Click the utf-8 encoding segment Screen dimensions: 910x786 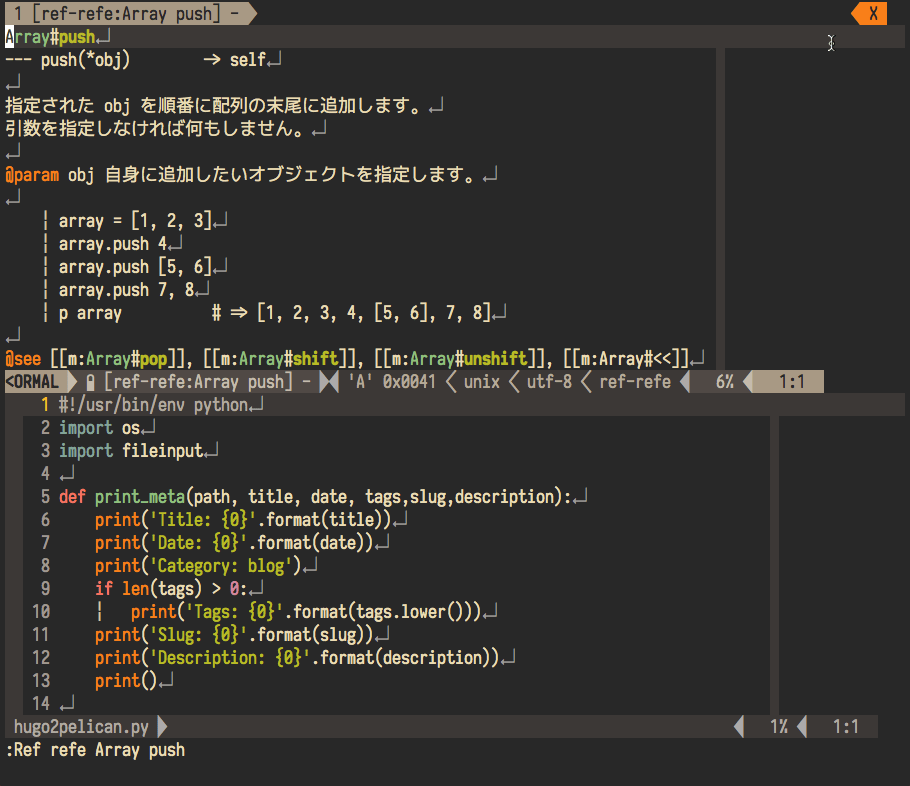552,382
